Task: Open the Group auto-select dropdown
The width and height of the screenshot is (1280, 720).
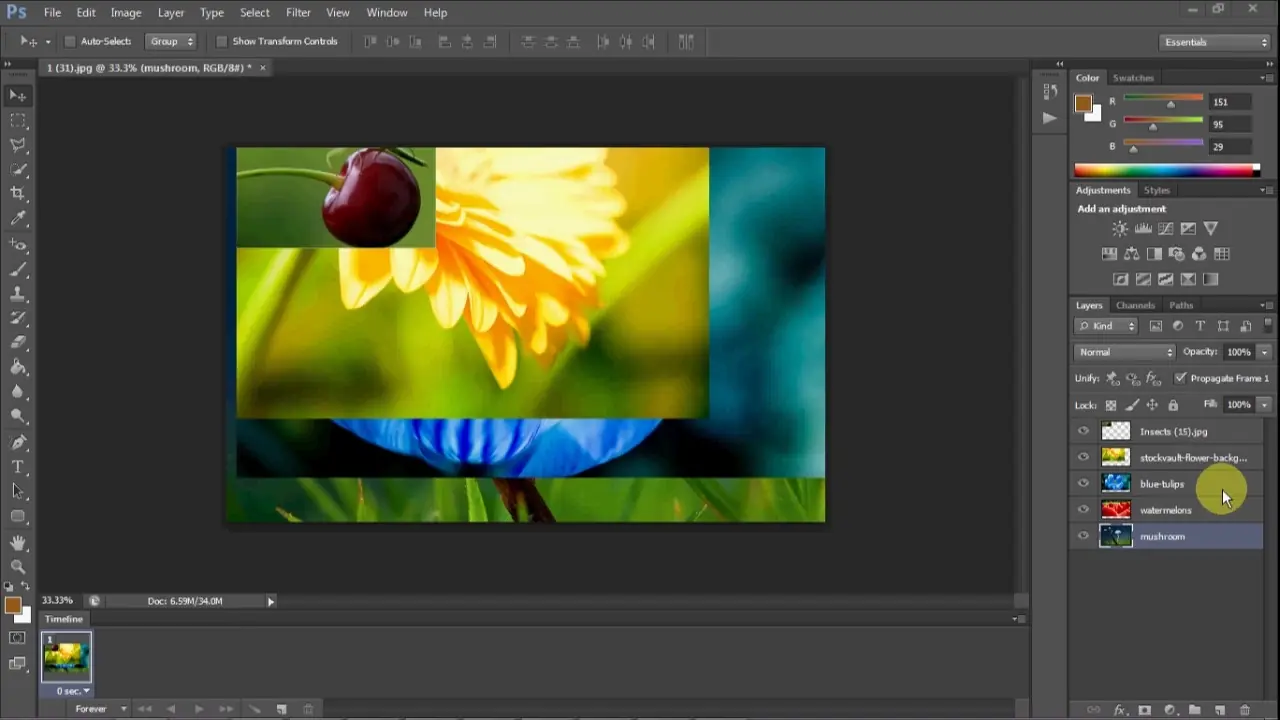Action: [171, 42]
